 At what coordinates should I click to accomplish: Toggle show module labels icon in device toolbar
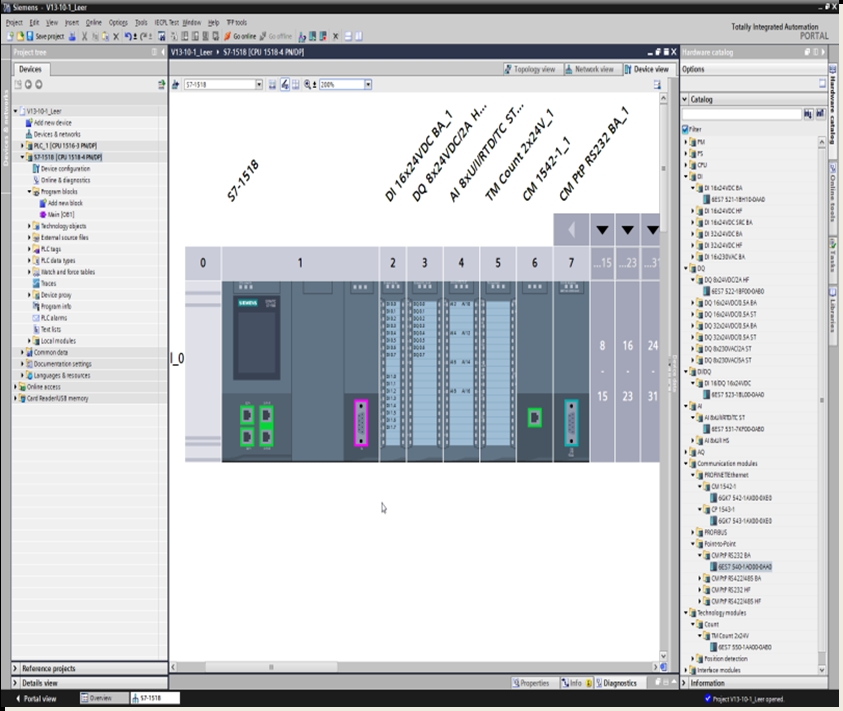(x=284, y=84)
